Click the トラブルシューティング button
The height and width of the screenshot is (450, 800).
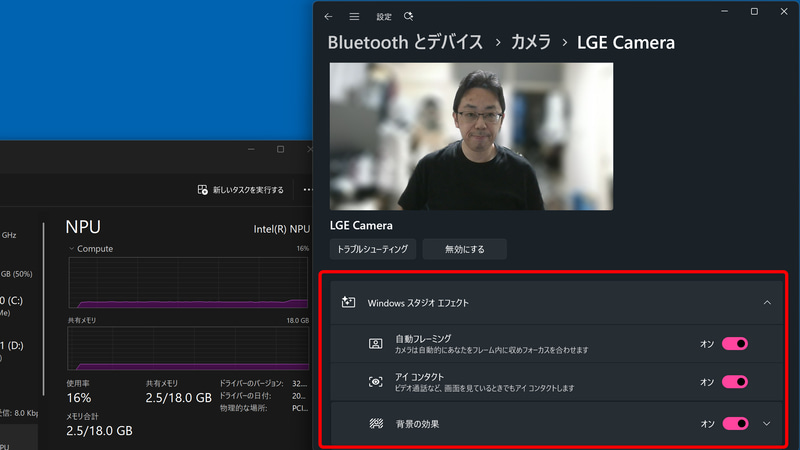(372, 249)
